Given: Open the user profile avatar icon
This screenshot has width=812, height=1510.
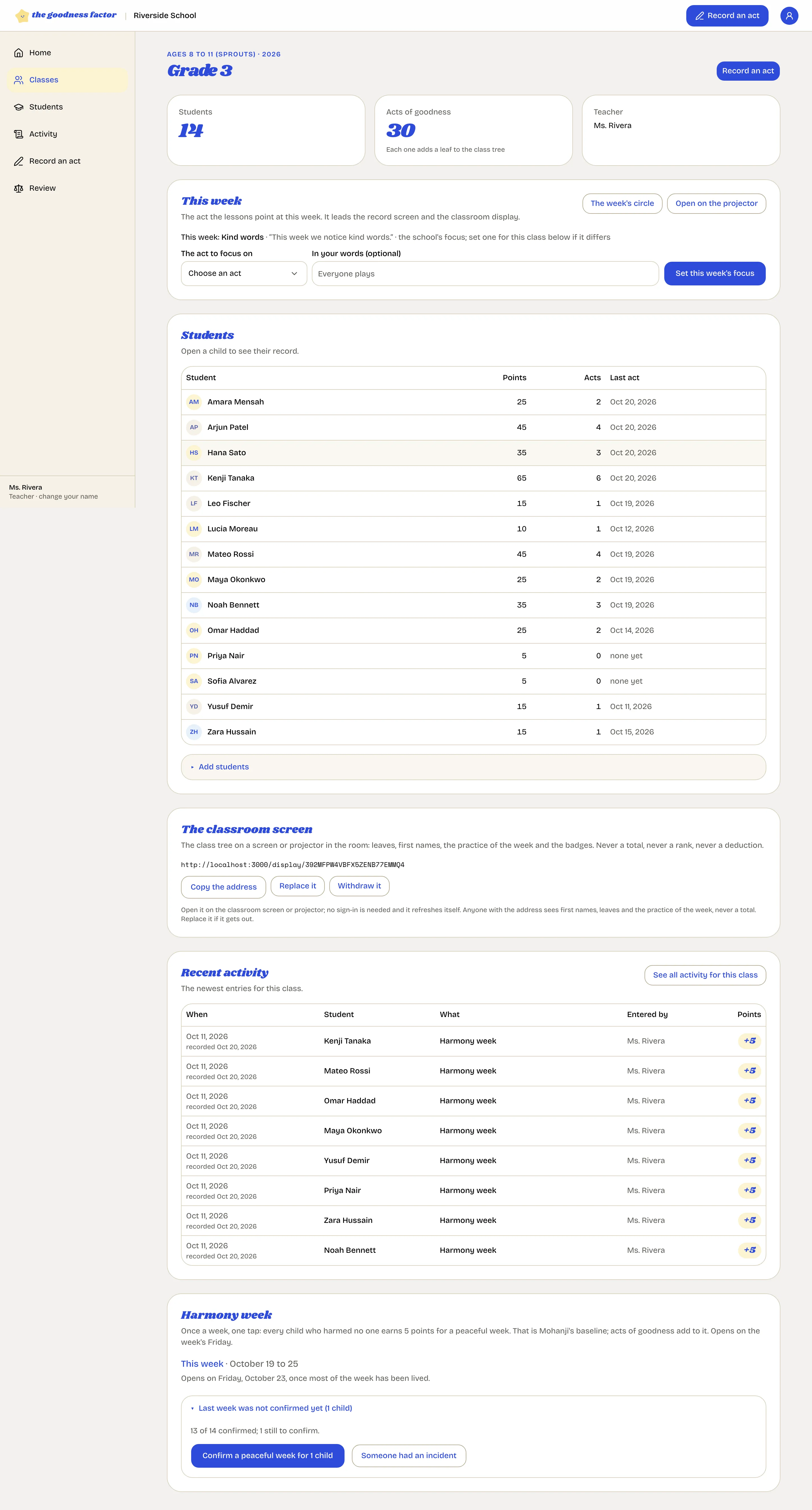Looking at the screenshot, I should click(789, 16).
